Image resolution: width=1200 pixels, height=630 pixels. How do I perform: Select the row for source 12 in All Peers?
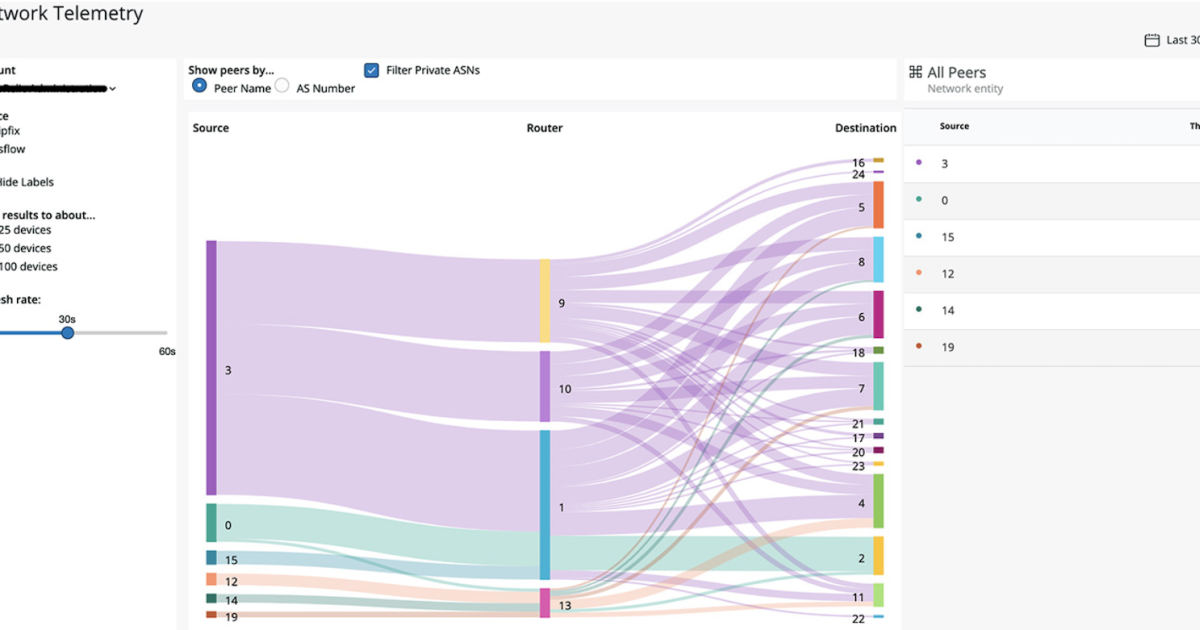click(1050, 273)
